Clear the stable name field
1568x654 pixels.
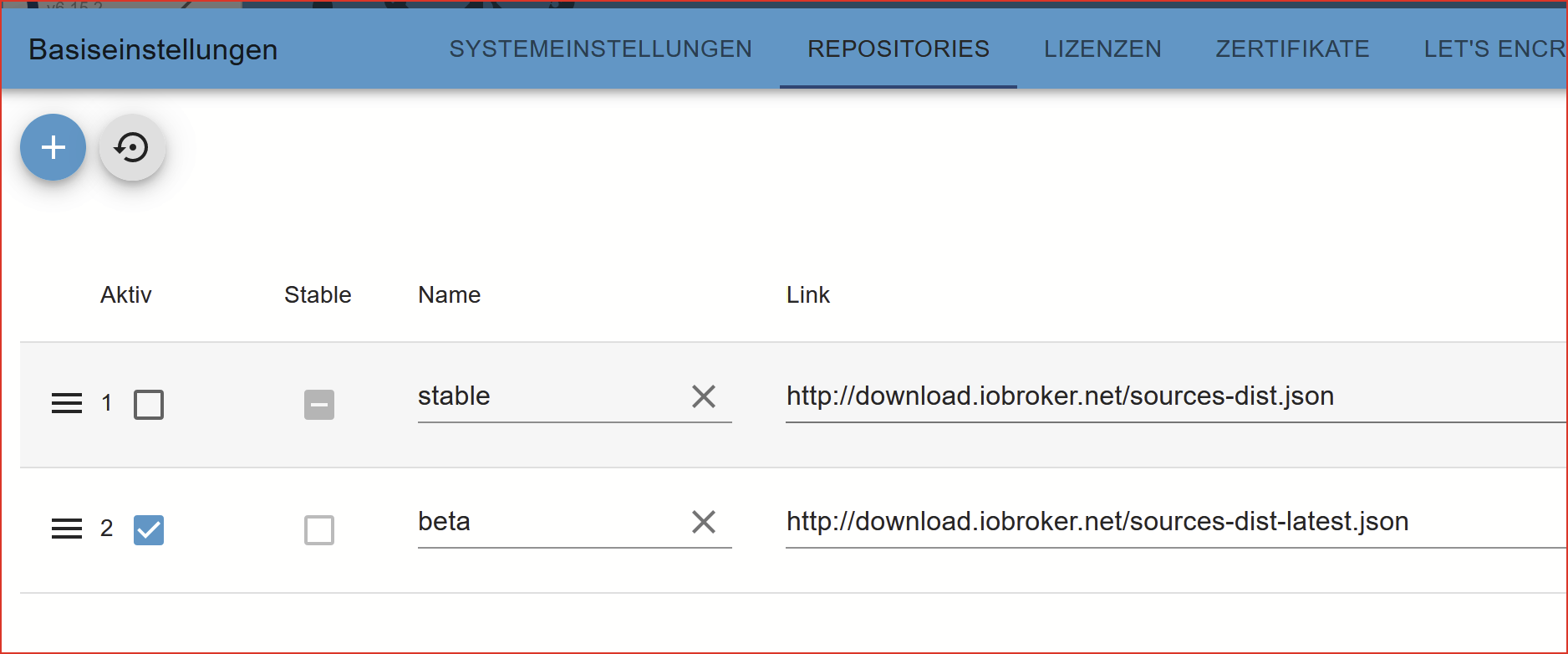coord(704,396)
